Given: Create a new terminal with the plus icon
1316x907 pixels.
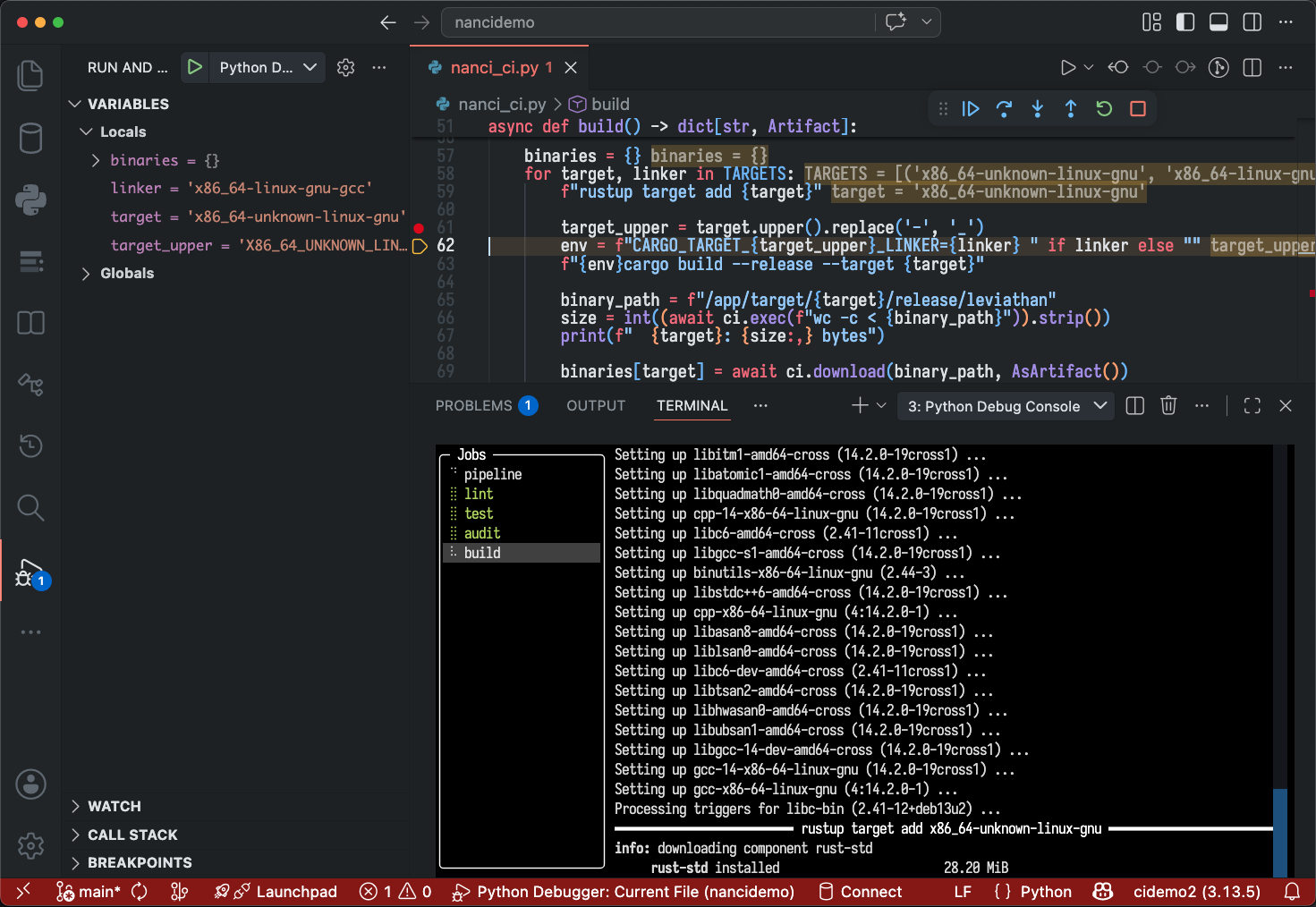Looking at the screenshot, I should [860, 405].
